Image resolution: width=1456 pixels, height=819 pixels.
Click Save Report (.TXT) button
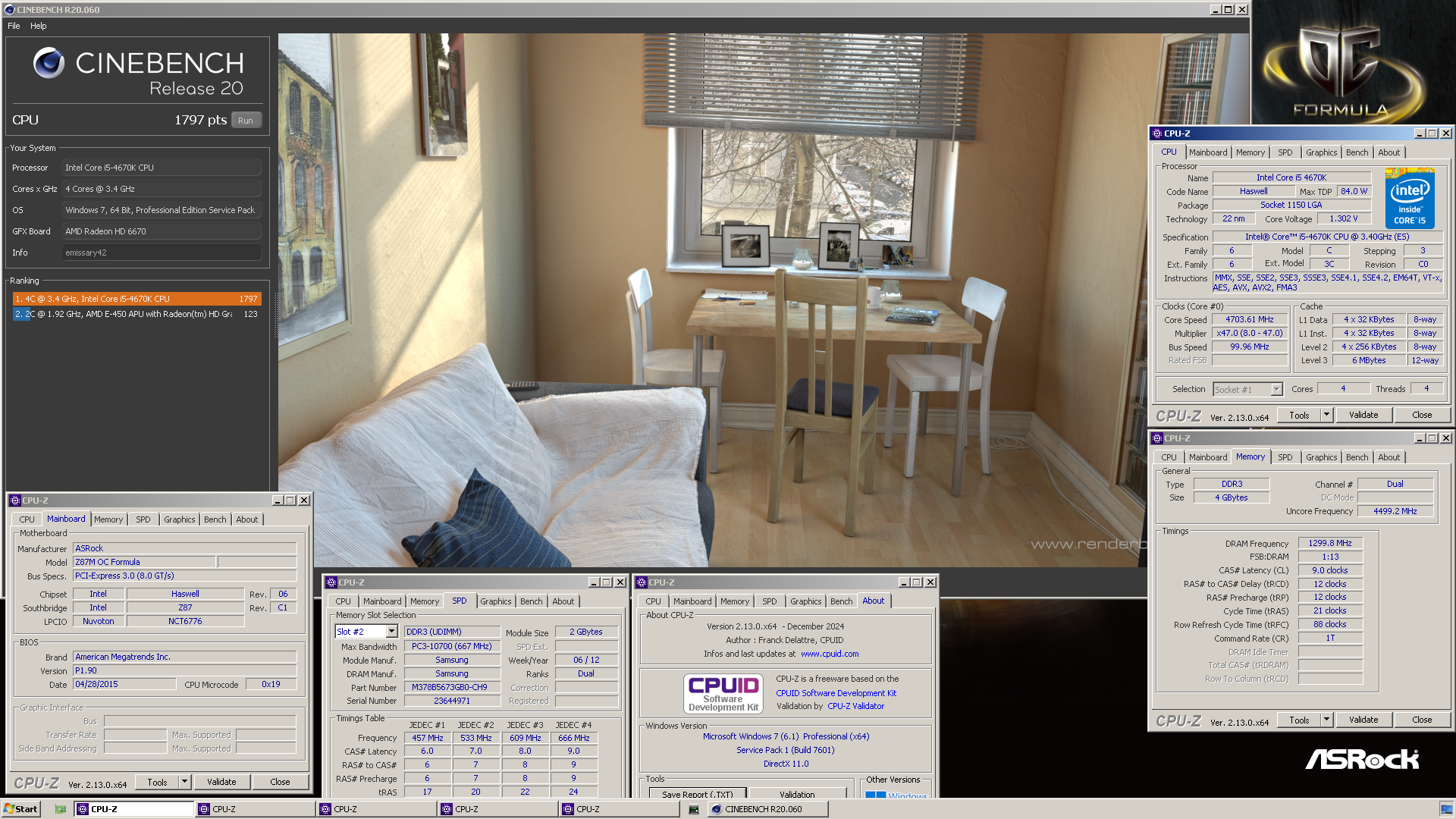click(698, 793)
